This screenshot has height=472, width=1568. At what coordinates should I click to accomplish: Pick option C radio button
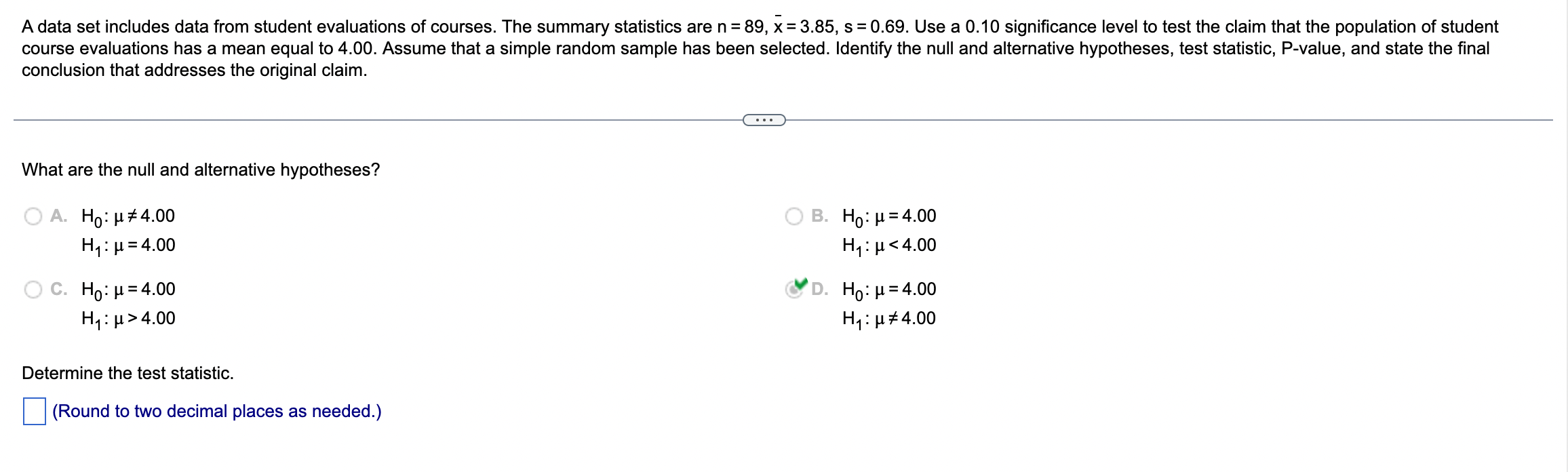33,290
